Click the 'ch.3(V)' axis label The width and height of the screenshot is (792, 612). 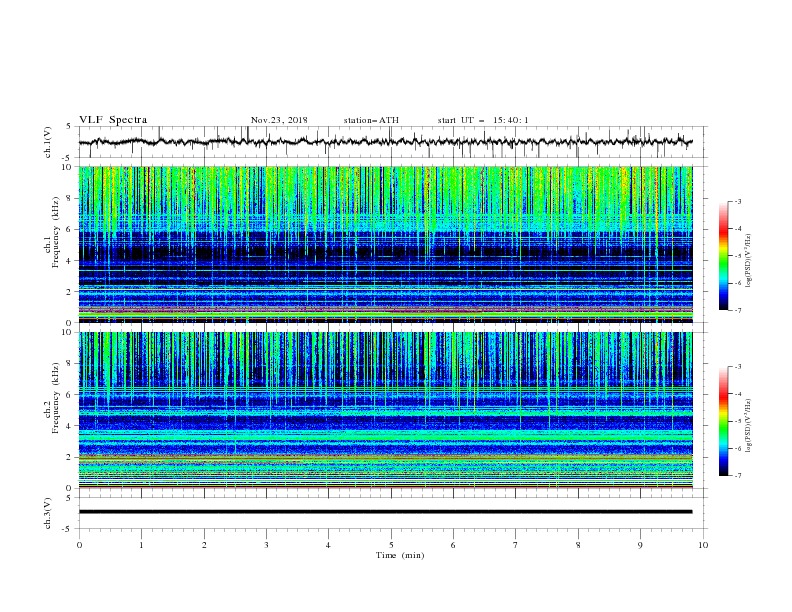pyautogui.click(x=48, y=513)
